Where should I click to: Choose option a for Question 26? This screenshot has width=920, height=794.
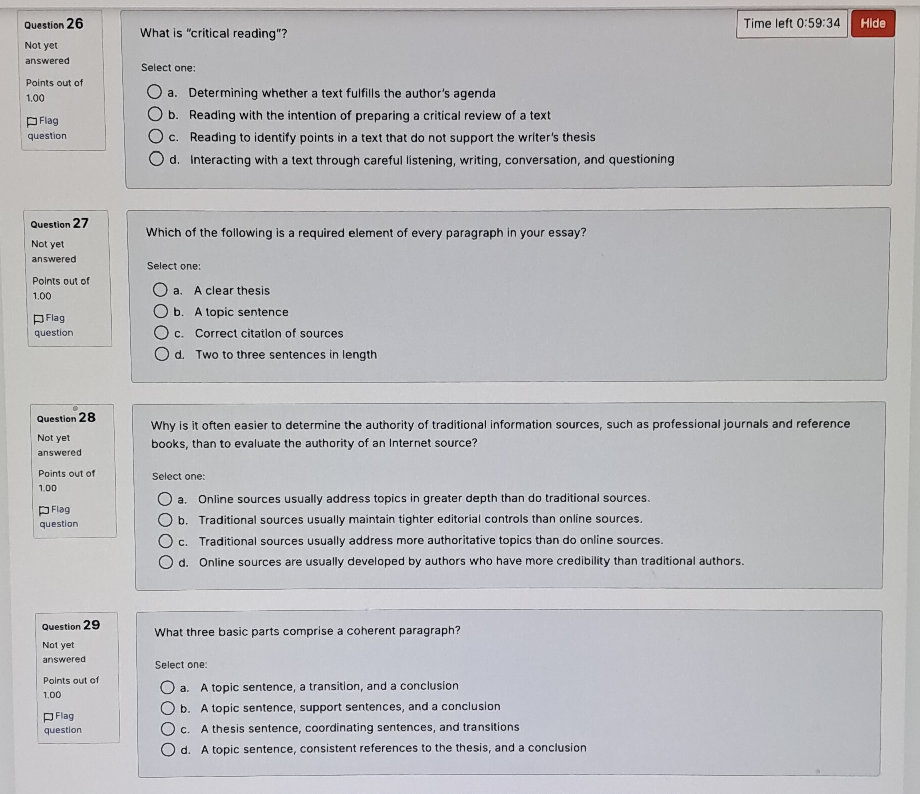click(x=156, y=91)
